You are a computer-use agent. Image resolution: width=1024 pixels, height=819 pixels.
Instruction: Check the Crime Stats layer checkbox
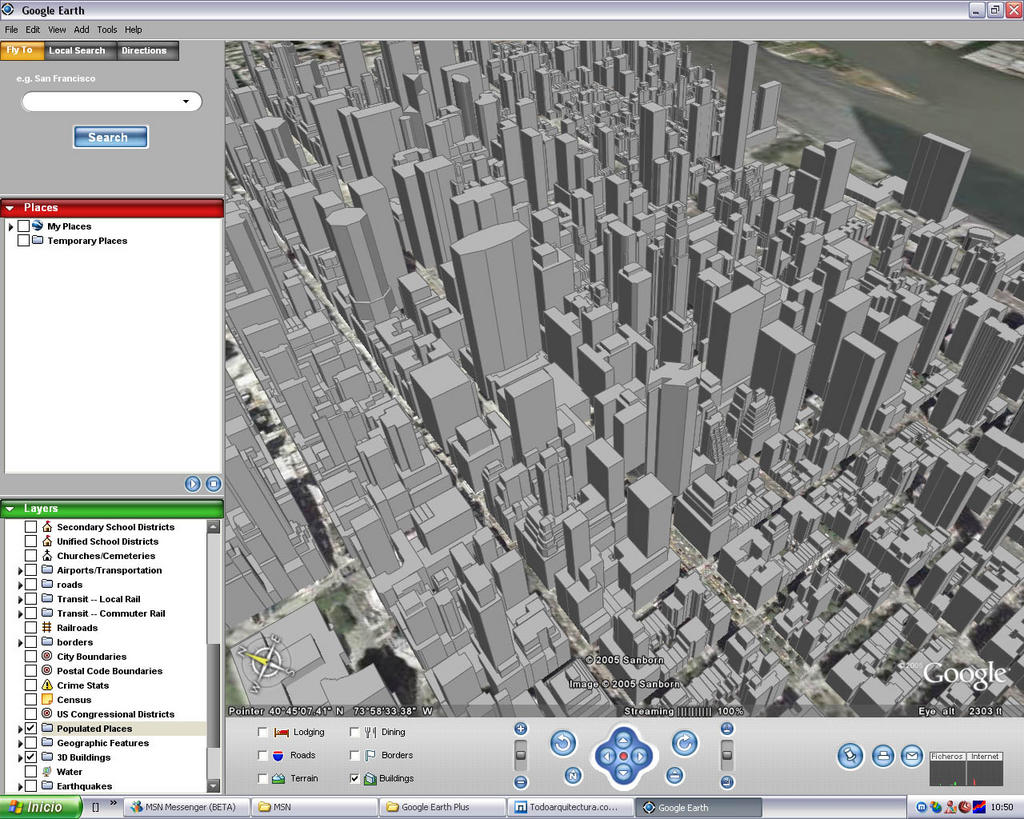31,685
